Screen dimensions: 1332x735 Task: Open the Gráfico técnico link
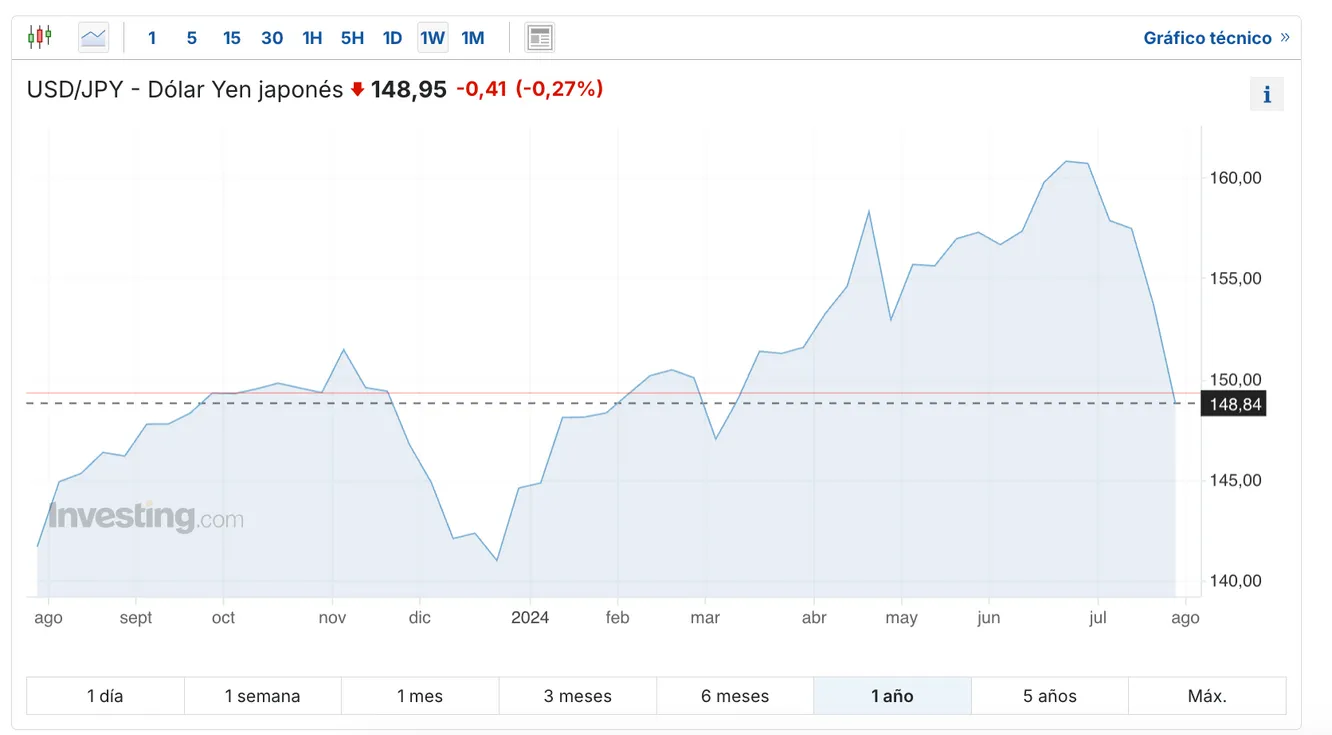1207,38
